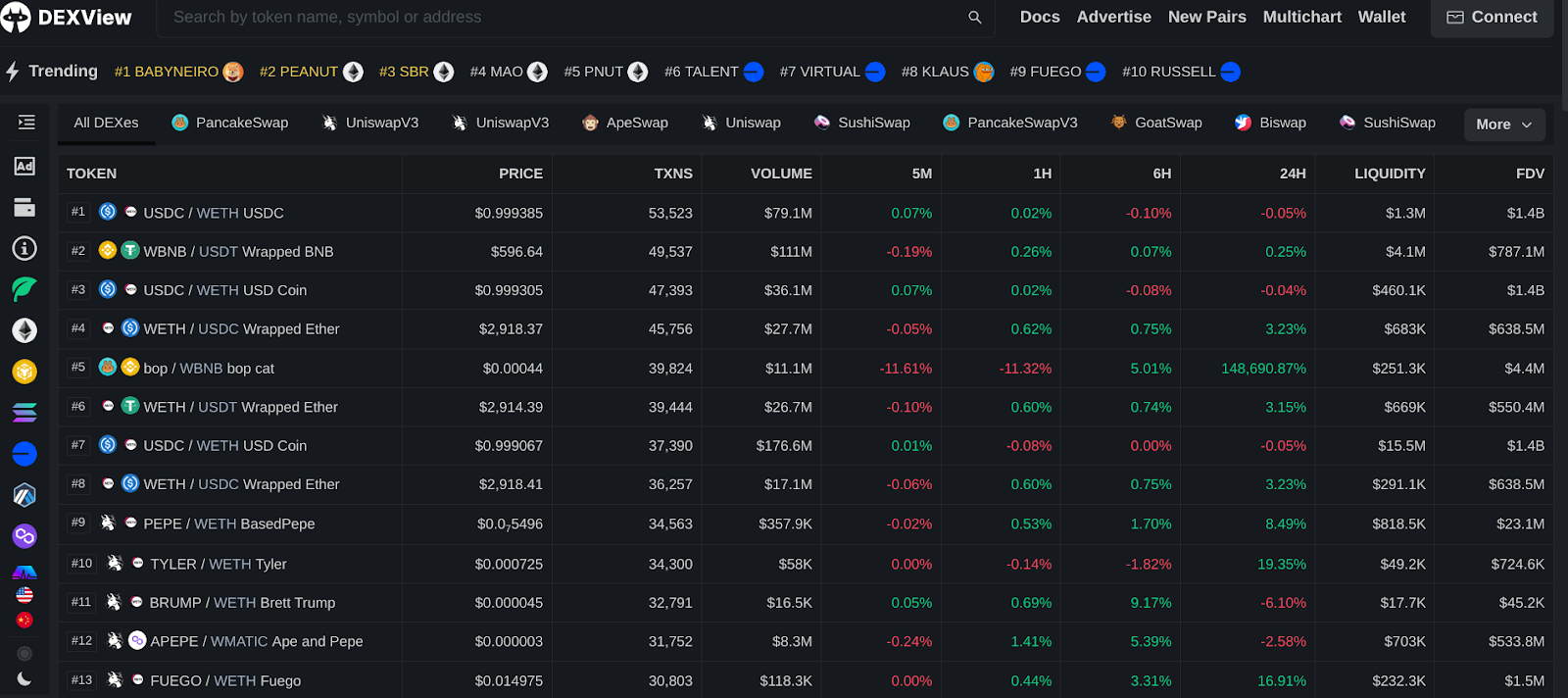The height and width of the screenshot is (698, 1568).
Task: Open row #2 WBNB / USDT Wrapped BNB
Action: pos(806,251)
